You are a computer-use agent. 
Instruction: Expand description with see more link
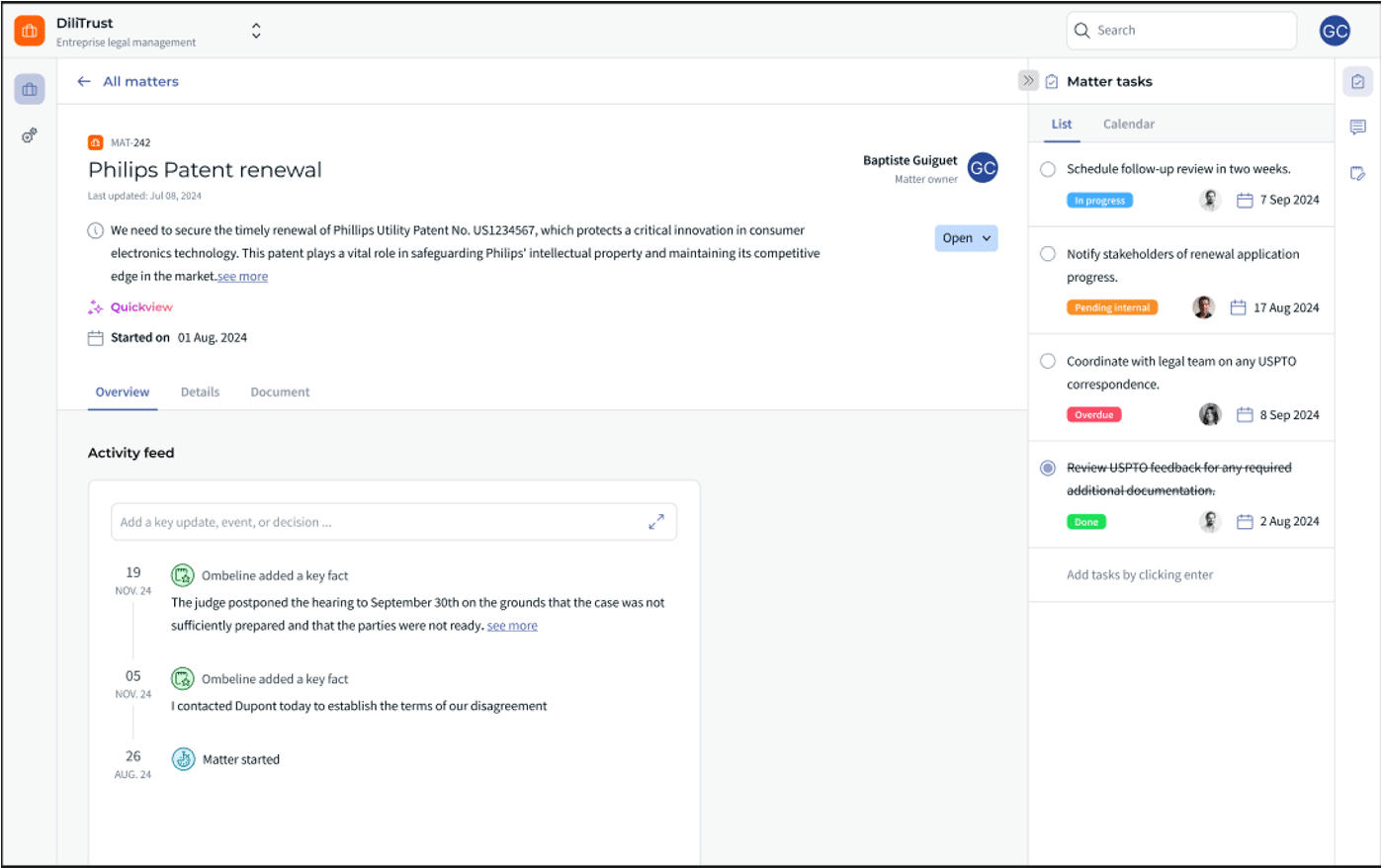[243, 277]
